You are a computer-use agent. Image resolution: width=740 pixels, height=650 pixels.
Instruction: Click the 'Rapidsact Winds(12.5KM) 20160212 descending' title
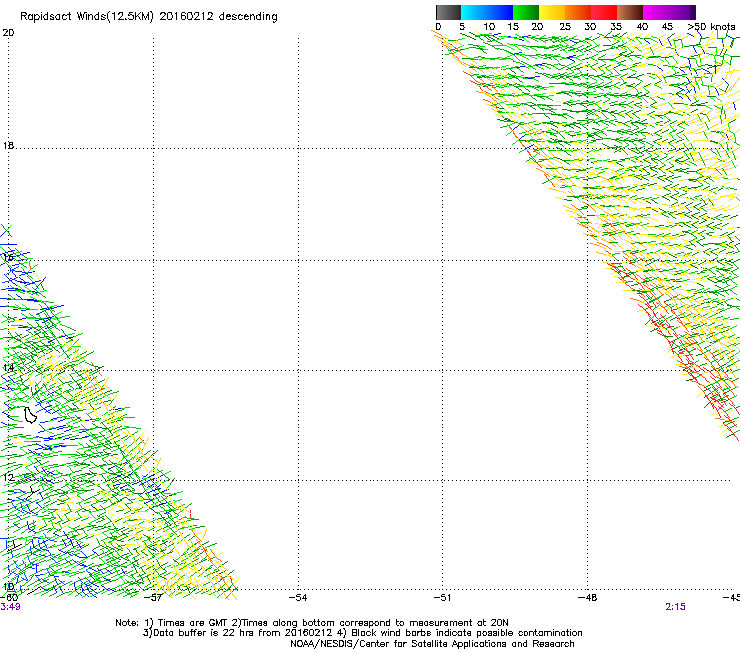(149, 17)
